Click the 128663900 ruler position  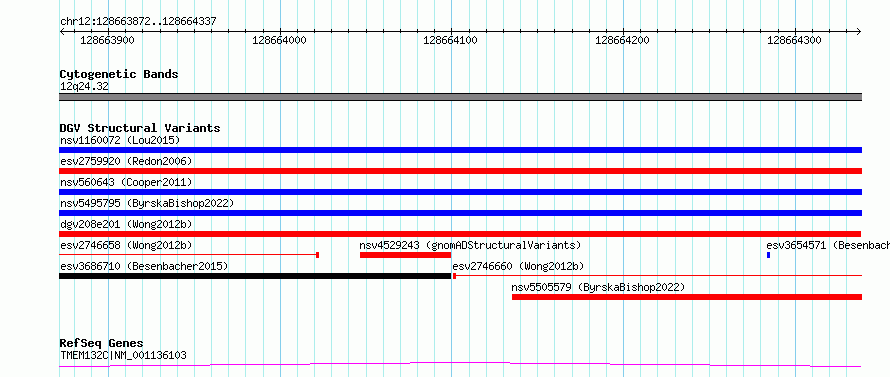pyautogui.click(x=108, y=40)
